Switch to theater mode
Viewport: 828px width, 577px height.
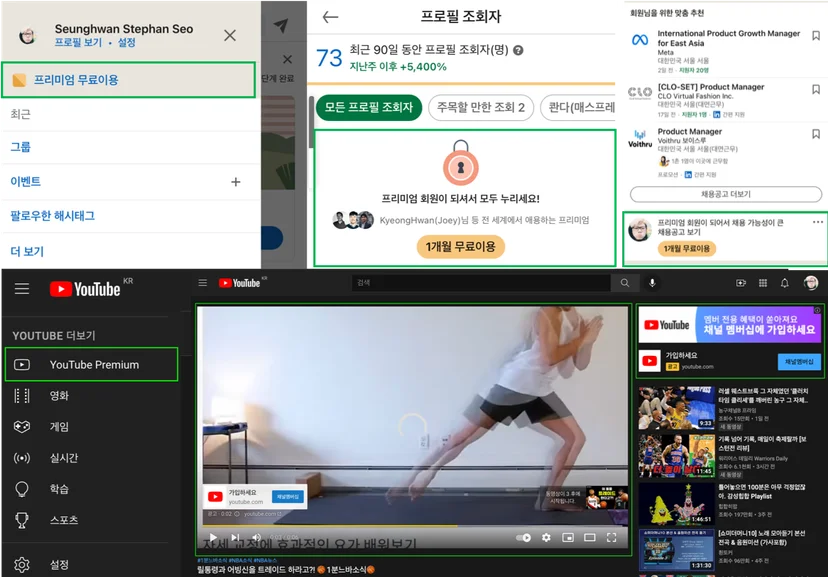tap(589, 537)
